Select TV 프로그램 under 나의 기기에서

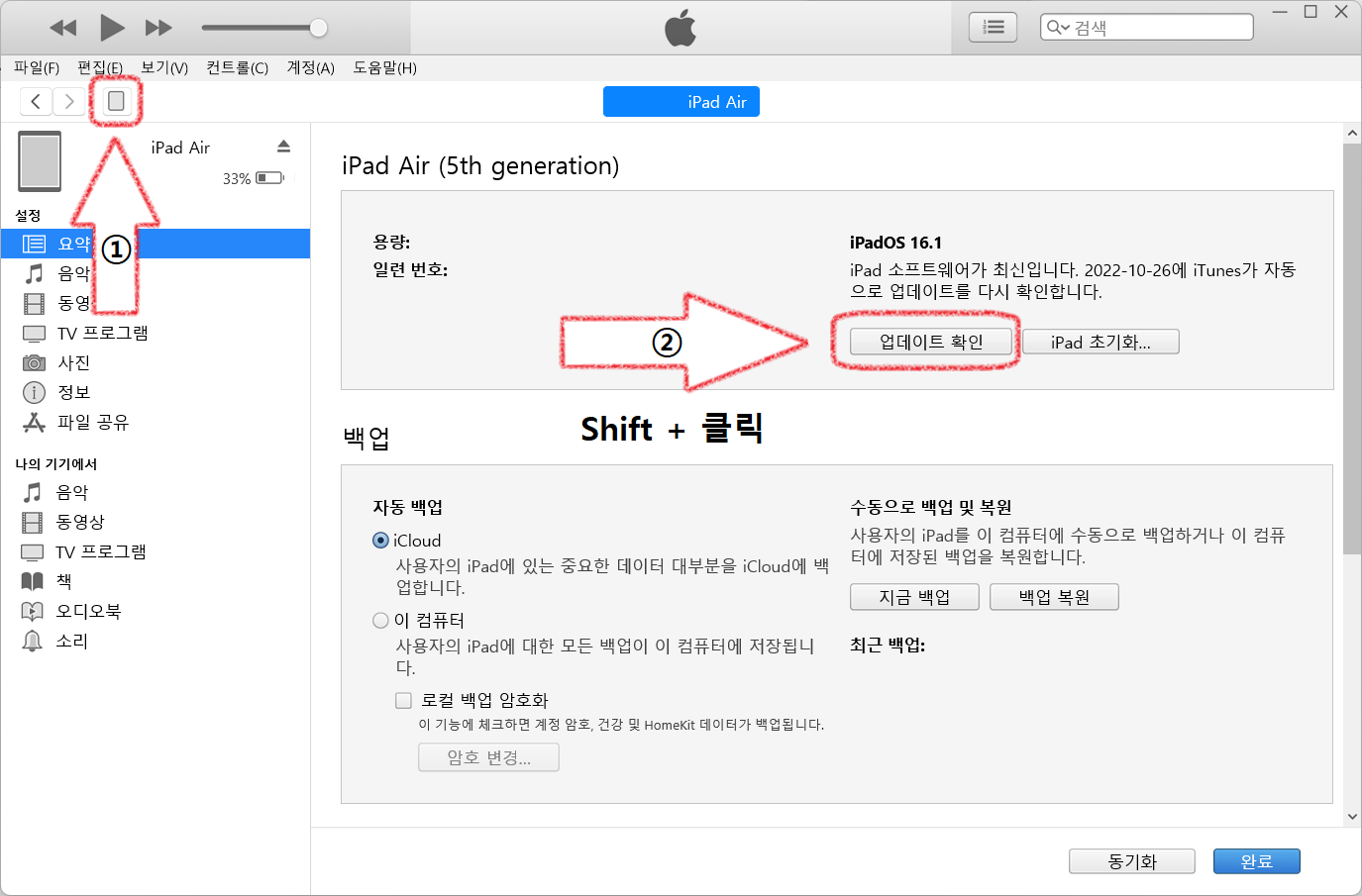coord(156,551)
